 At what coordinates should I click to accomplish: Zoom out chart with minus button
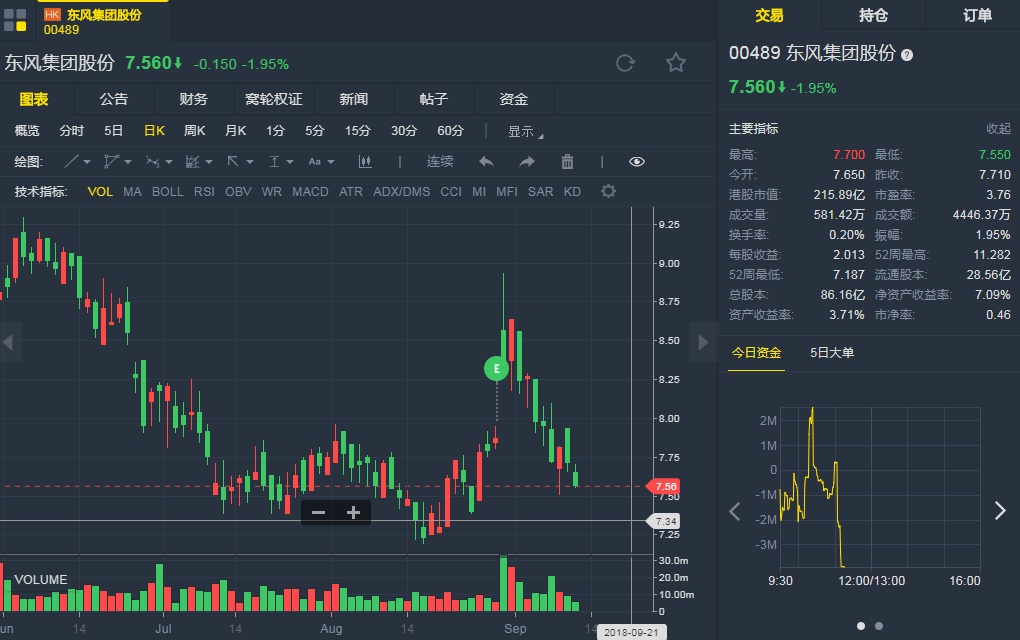point(318,513)
